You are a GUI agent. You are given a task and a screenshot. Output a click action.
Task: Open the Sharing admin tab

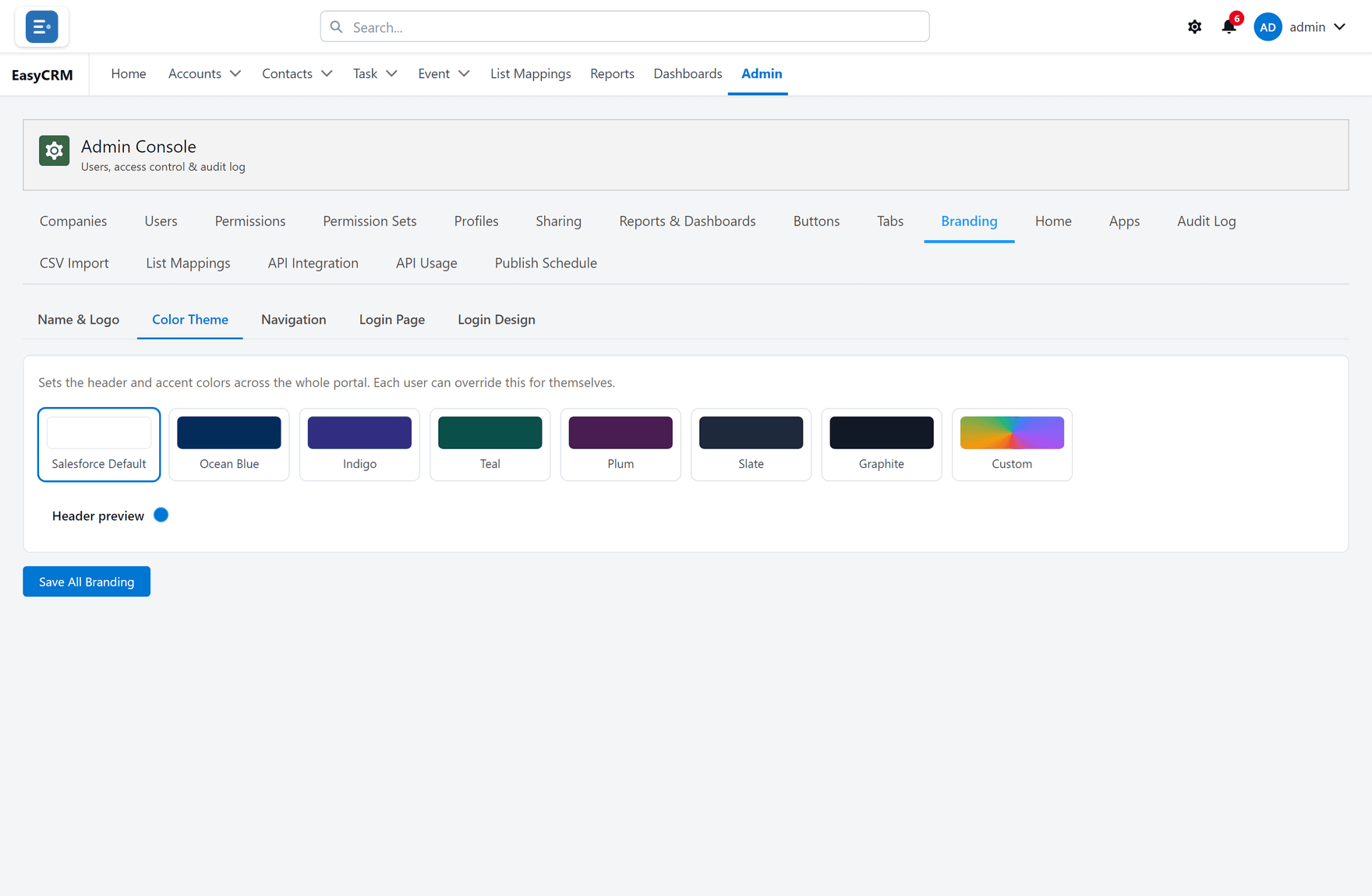pyautogui.click(x=559, y=221)
